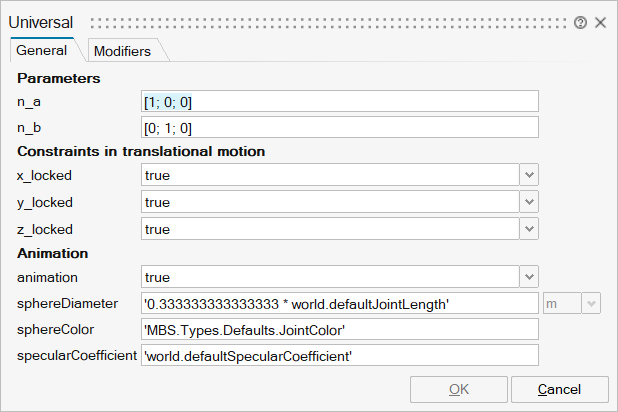Close the Universal dialog

pyautogui.click(x=600, y=22)
